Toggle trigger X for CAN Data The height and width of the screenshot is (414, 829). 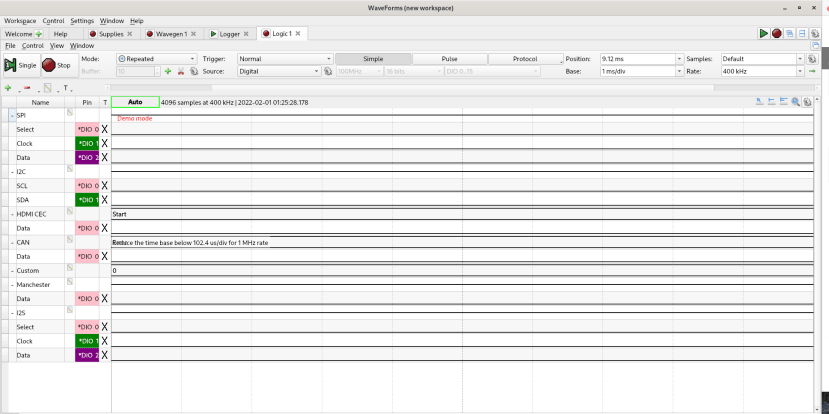pyautogui.click(x=105, y=256)
